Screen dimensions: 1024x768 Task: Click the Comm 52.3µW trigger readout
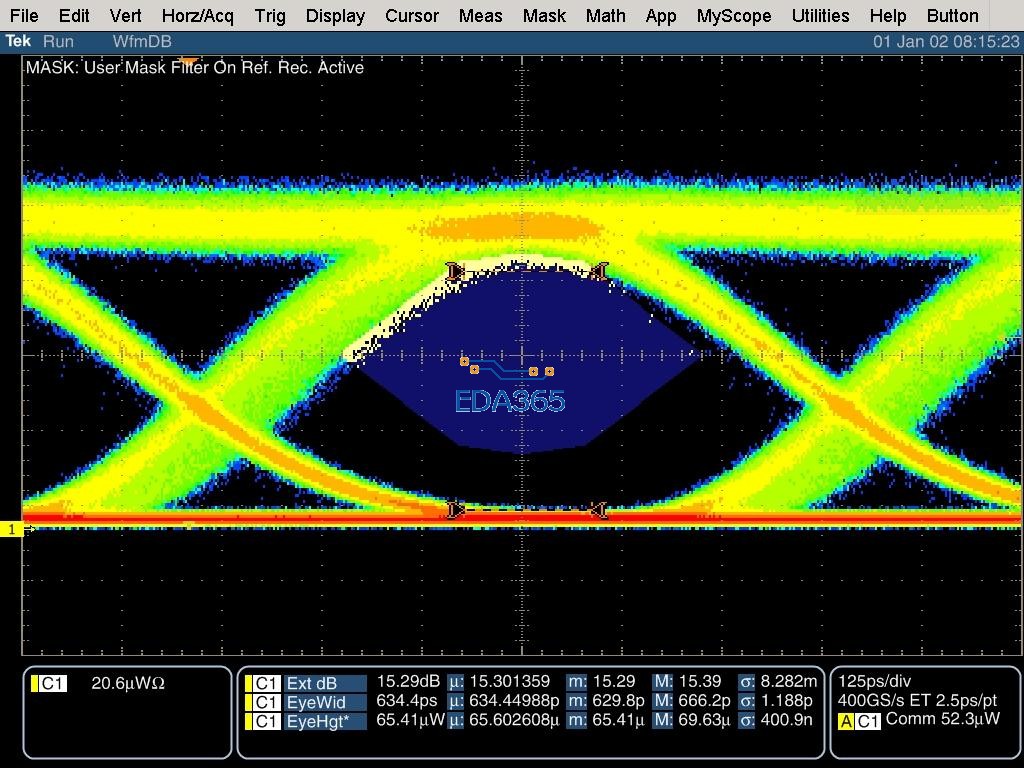pyautogui.click(x=942, y=720)
